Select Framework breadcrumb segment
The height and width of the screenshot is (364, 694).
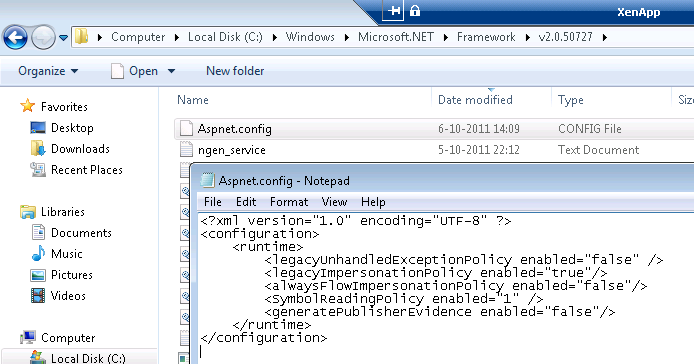pyautogui.click(x=486, y=37)
